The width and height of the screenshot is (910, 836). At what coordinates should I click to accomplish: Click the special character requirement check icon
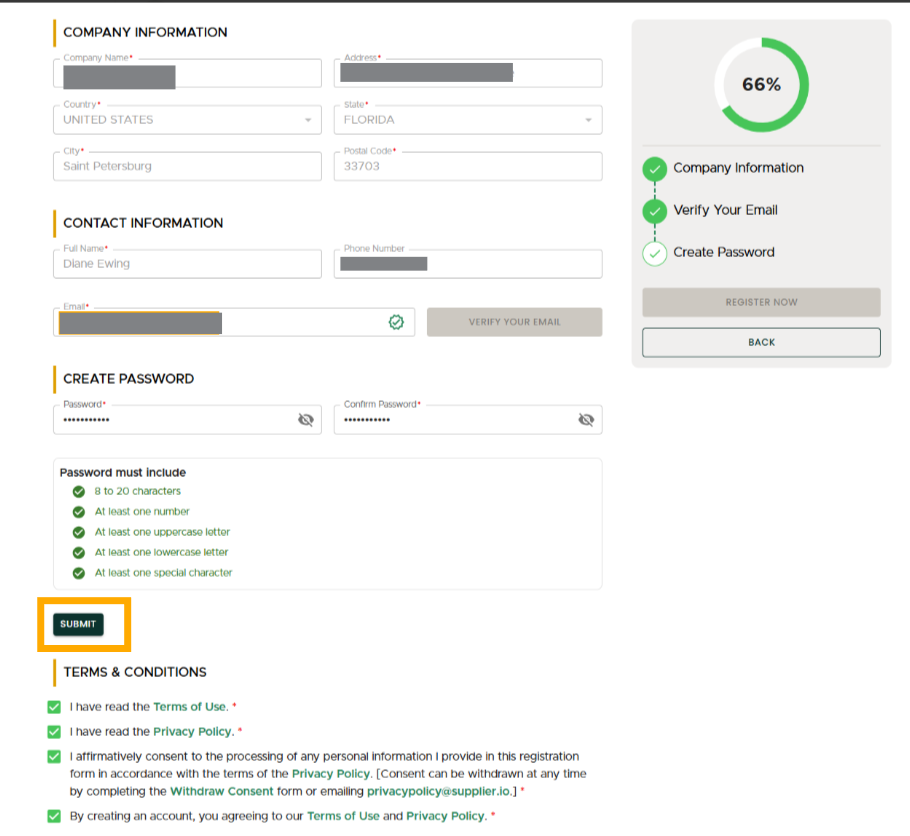coord(79,573)
